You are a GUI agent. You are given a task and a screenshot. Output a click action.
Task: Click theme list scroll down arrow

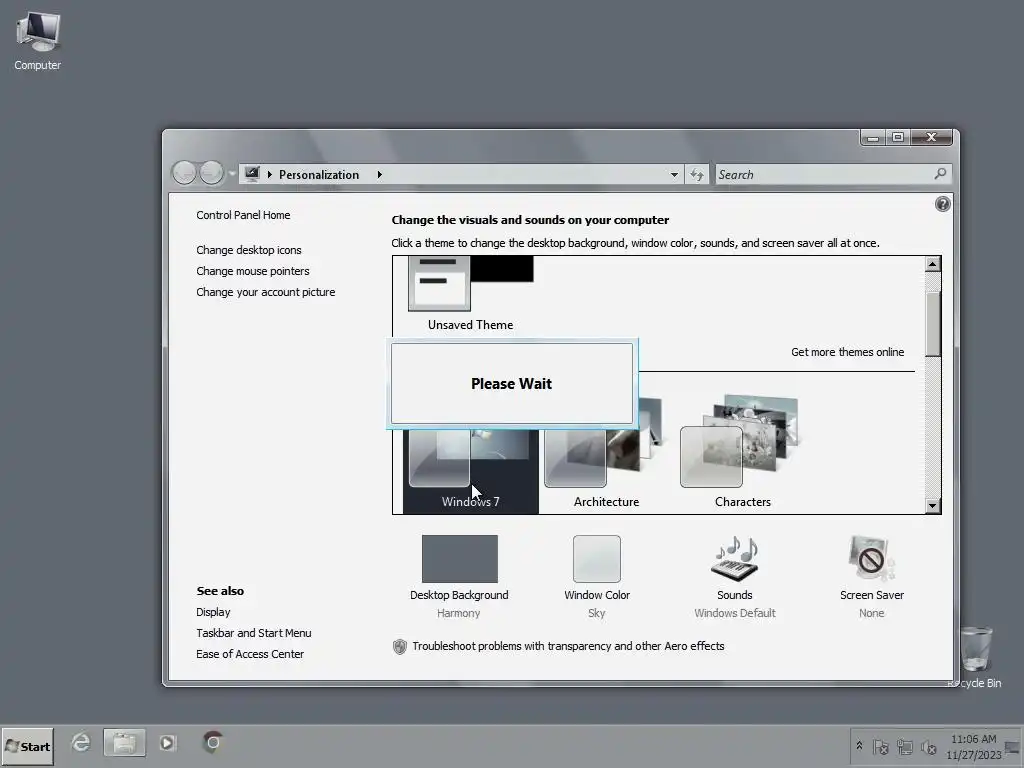pyautogui.click(x=933, y=505)
